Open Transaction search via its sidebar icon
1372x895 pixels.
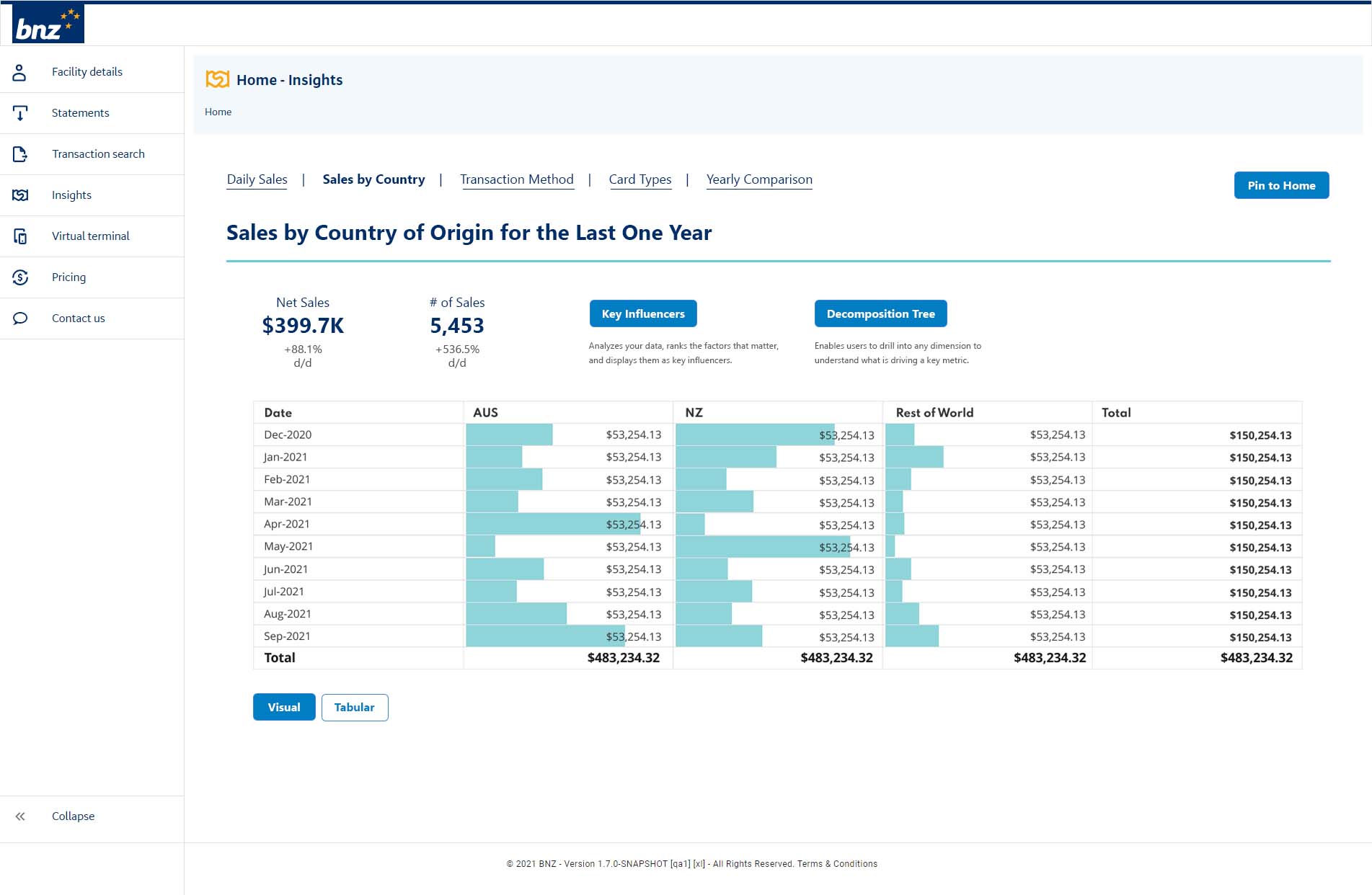coord(20,153)
